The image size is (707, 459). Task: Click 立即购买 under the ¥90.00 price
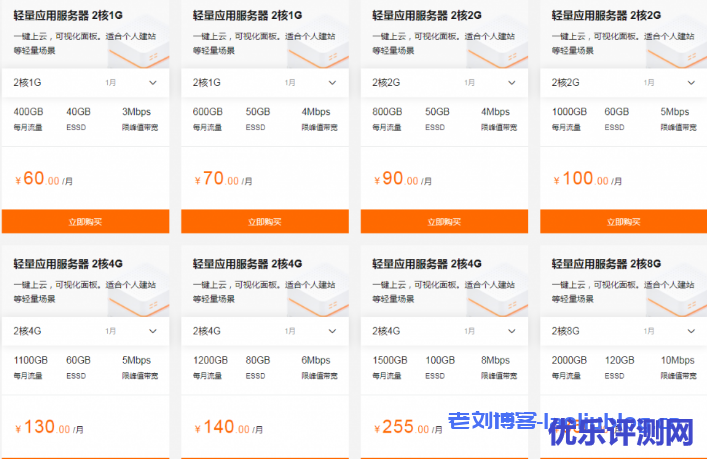click(x=444, y=221)
